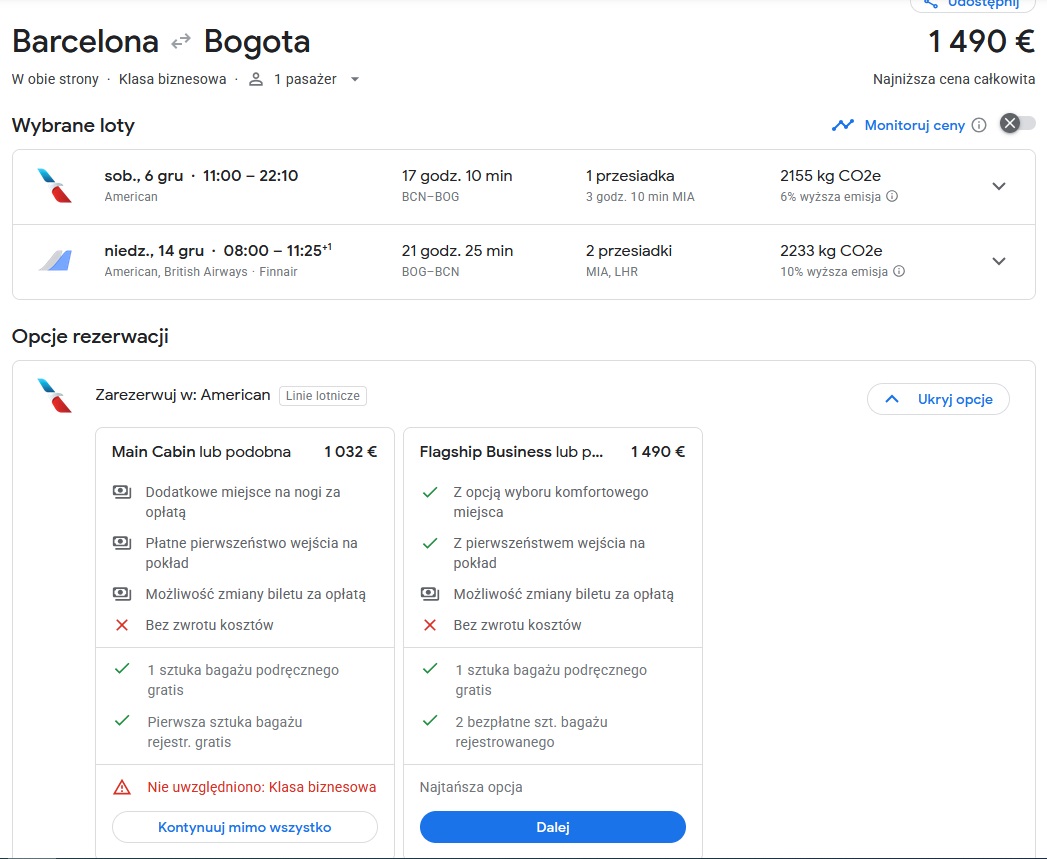The width and height of the screenshot is (1047, 859).
Task: Toggle the Monitoruj ceny price tracking switch
Action: 1017,124
